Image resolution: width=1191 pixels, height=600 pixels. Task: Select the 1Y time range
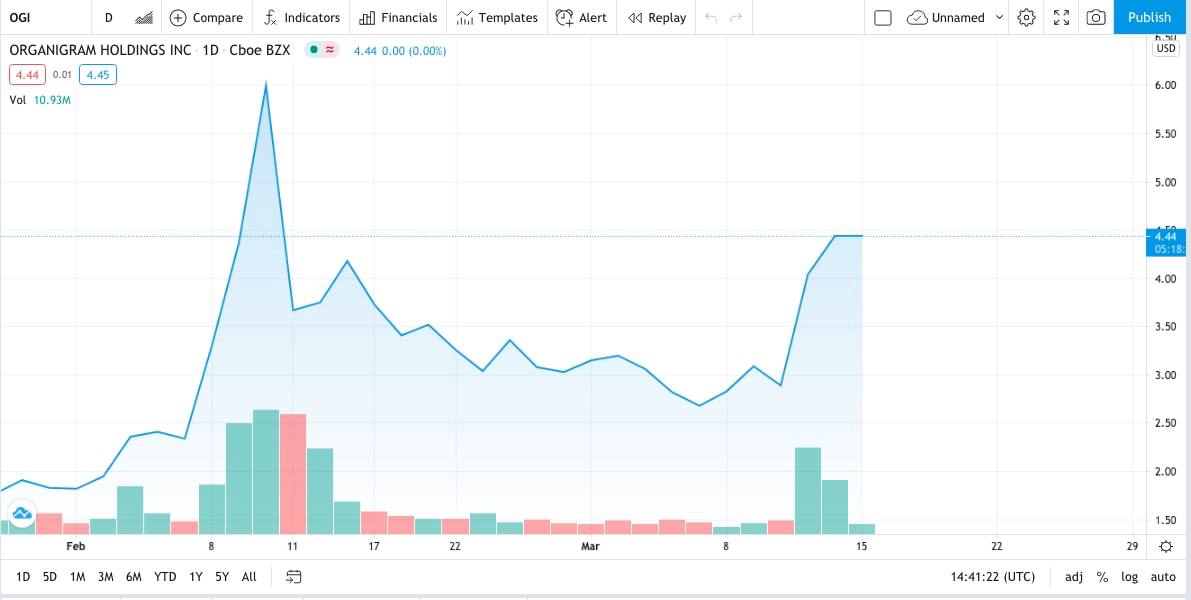pyautogui.click(x=196, y=576)
